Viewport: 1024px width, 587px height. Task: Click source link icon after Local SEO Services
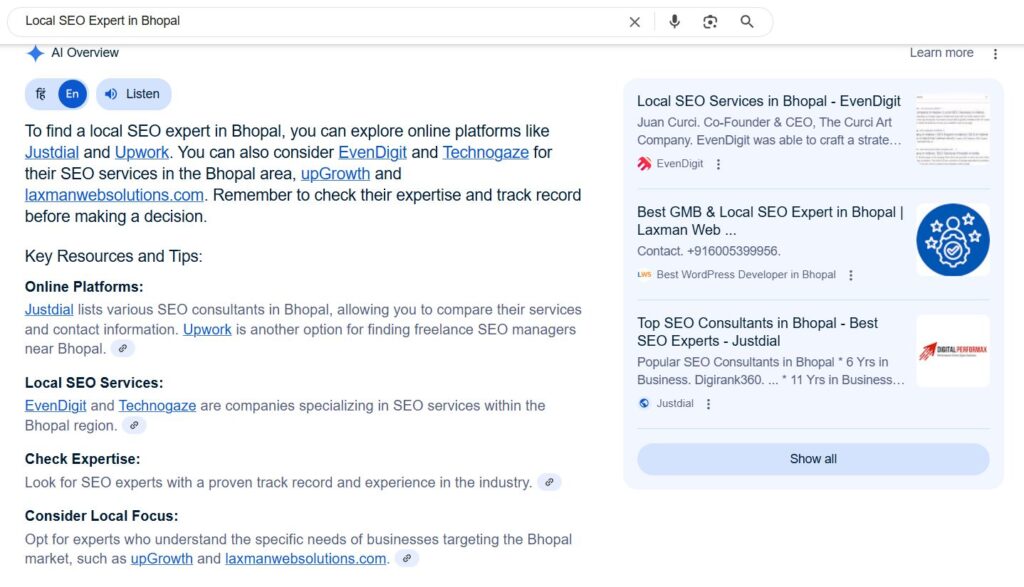tap(134, 426)
